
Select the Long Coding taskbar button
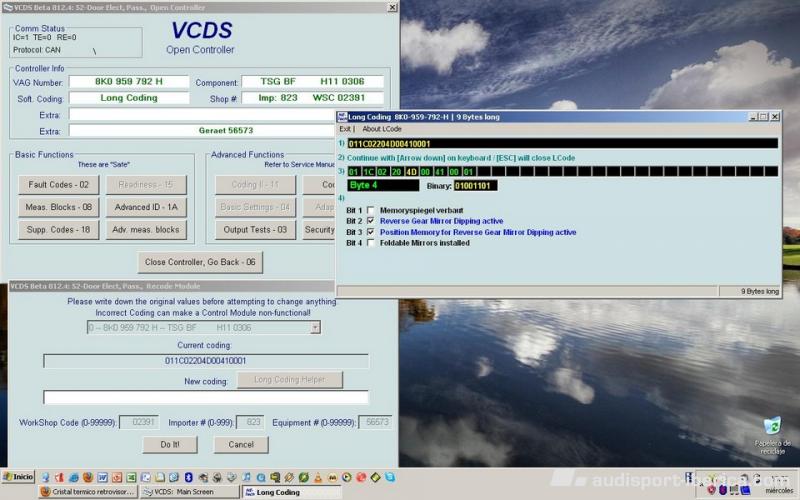point(291,492)
